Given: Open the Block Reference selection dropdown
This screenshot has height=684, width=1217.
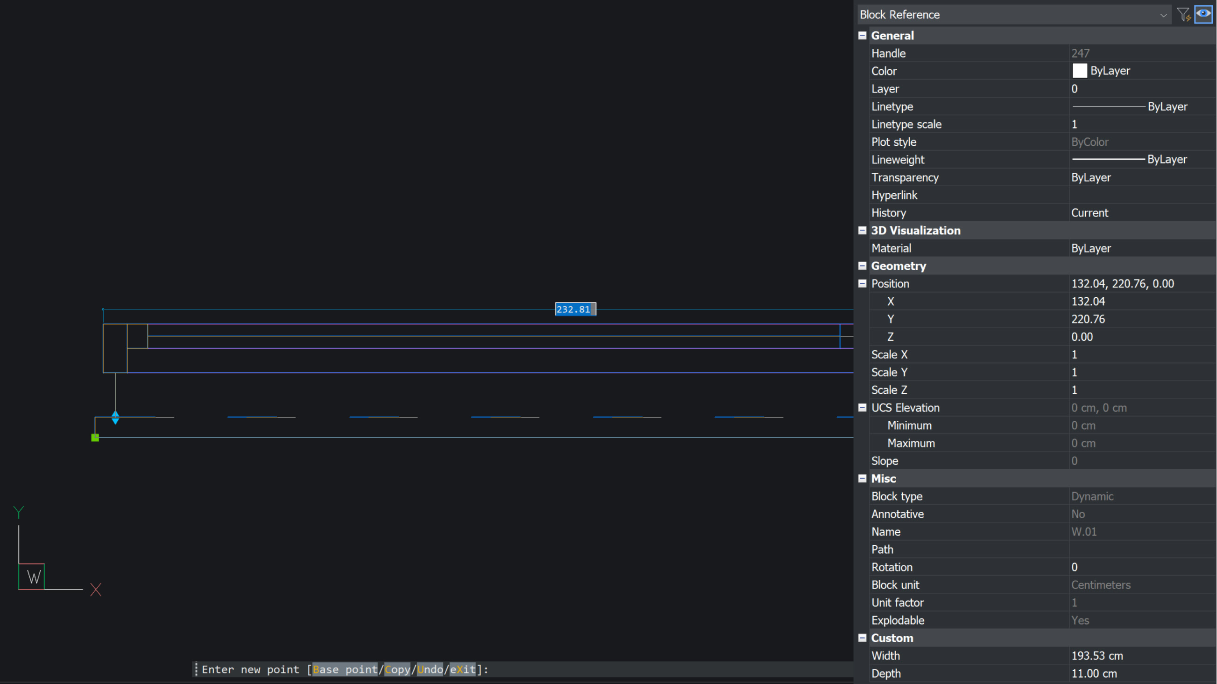Looking at the screenshot, I should pyautogui.click(x=1014, y=14).
